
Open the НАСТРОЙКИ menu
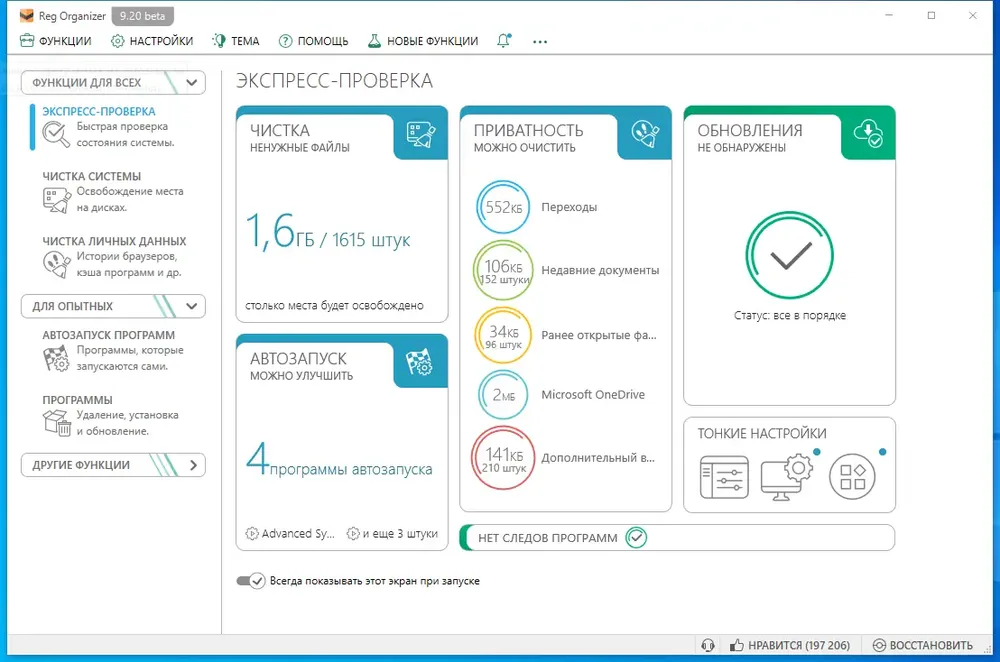pyautogui.click(x=152, y=41)
